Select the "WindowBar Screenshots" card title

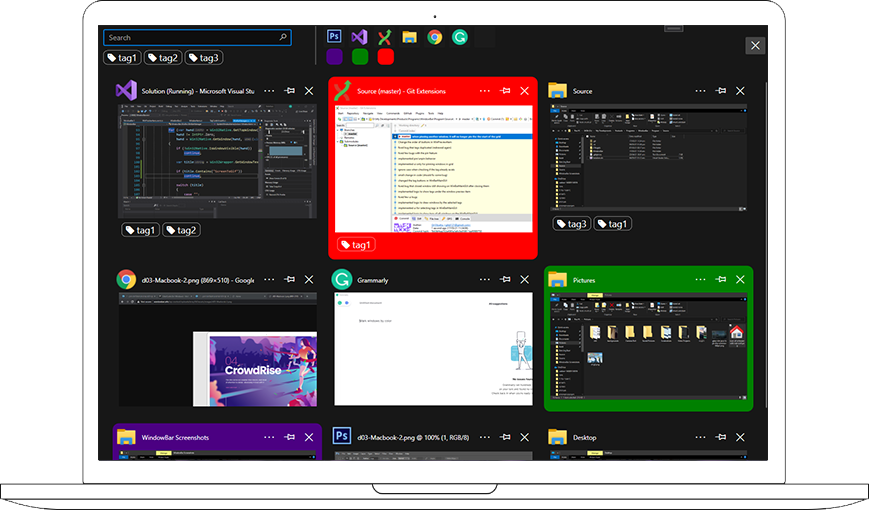(175, 437)
